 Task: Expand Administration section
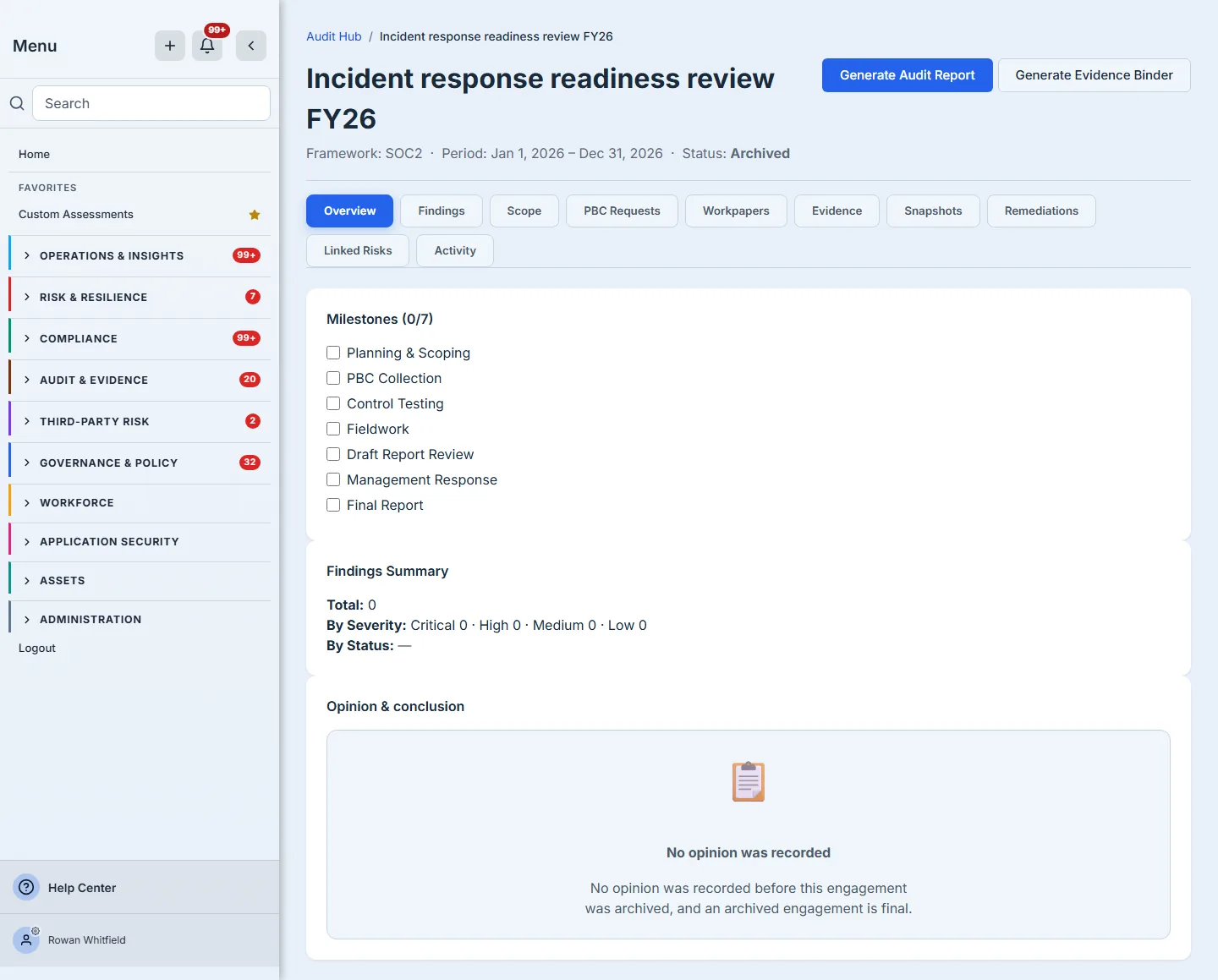[x=140, y=619]
